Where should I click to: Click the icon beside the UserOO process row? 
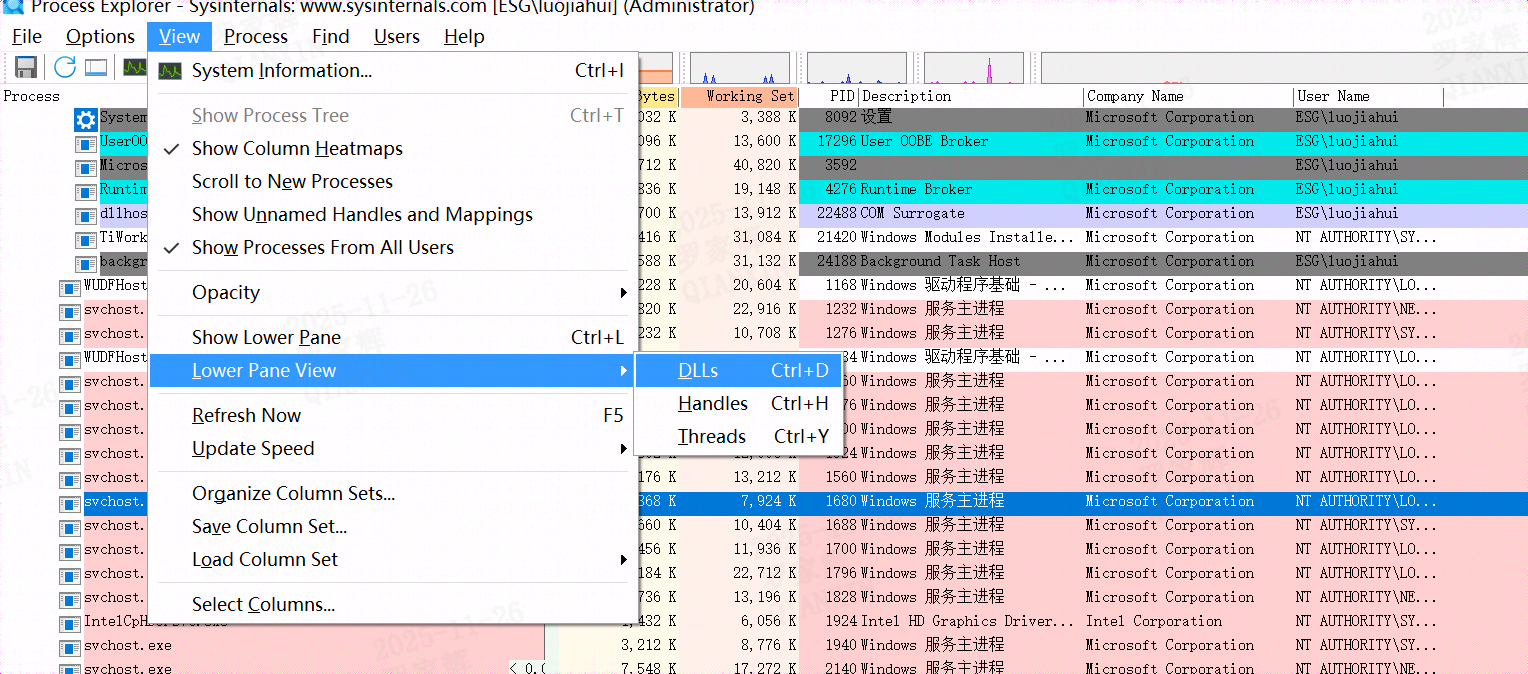[x=86, y=143]
